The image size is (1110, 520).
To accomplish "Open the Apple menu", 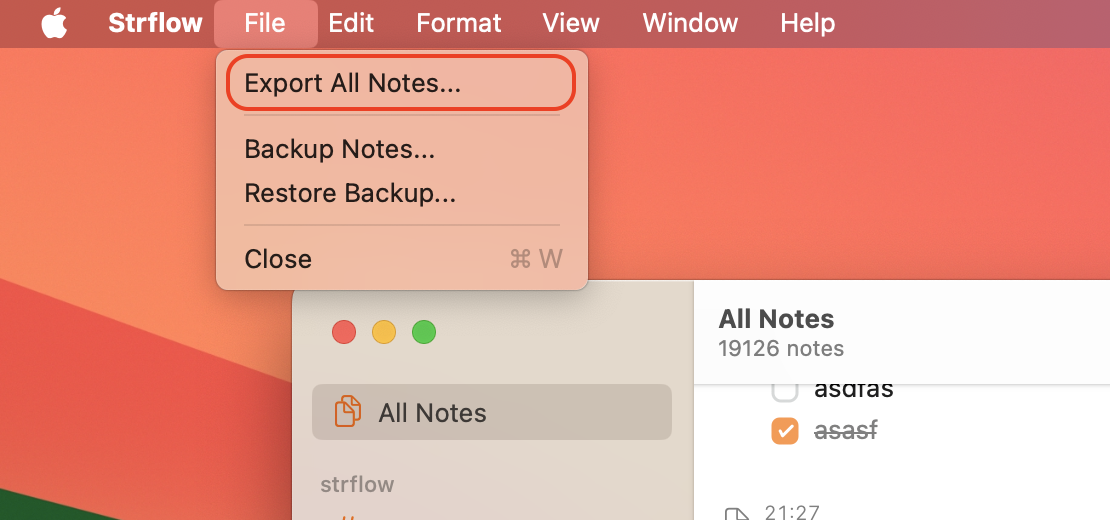I will click(54, 23).
